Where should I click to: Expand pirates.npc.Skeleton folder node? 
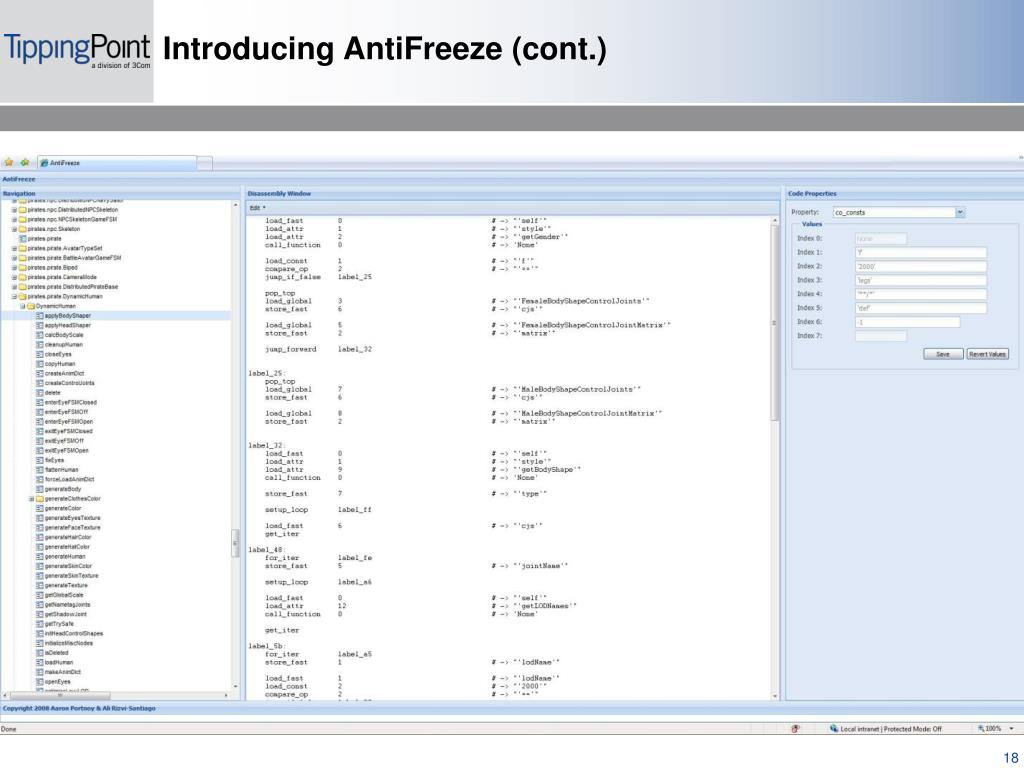pyautogui.click(x=14, y=229)
